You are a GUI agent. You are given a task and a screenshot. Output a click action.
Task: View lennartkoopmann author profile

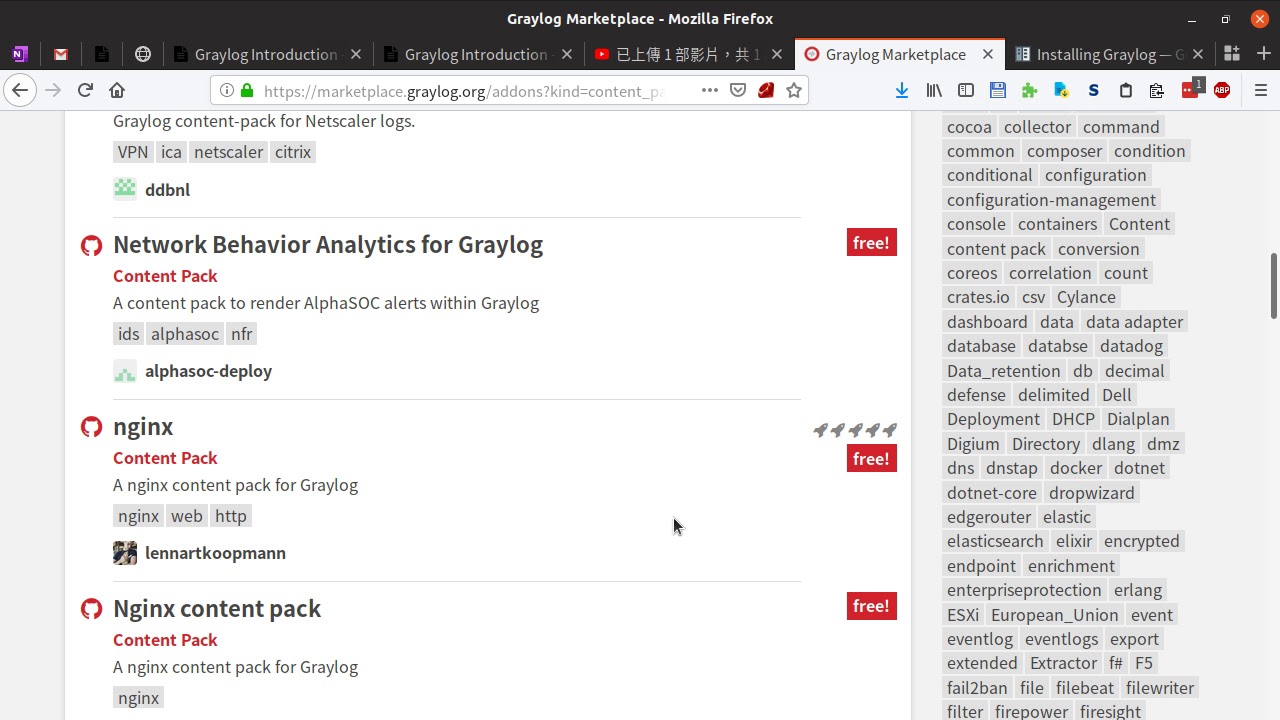[215, 553]
